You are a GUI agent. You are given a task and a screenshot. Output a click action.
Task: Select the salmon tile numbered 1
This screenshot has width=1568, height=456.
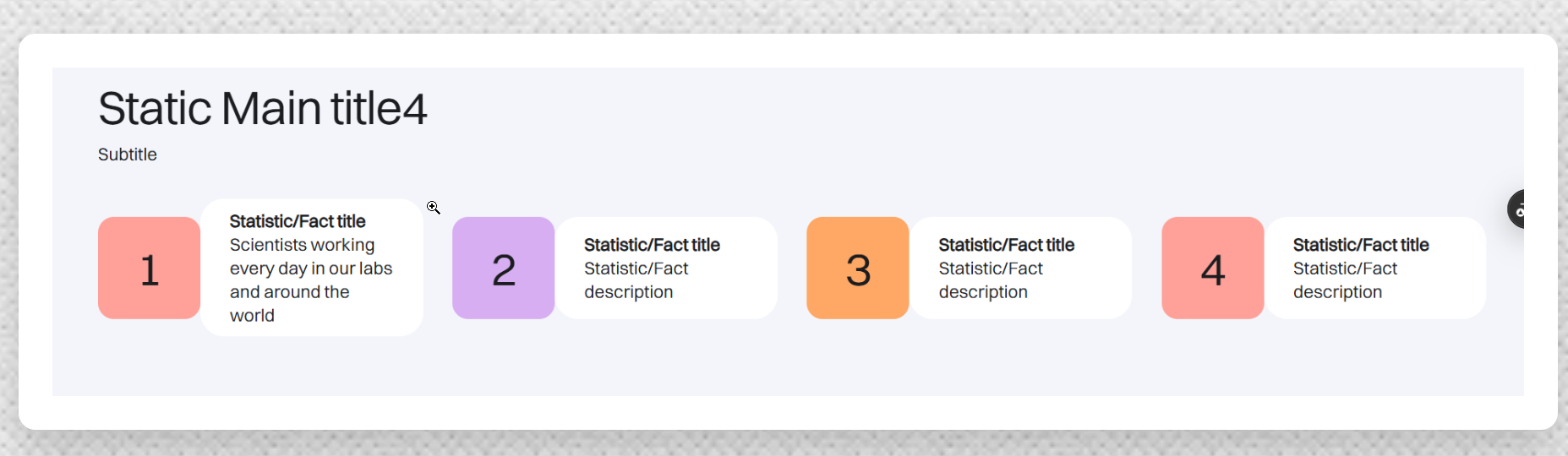[149, 269]
